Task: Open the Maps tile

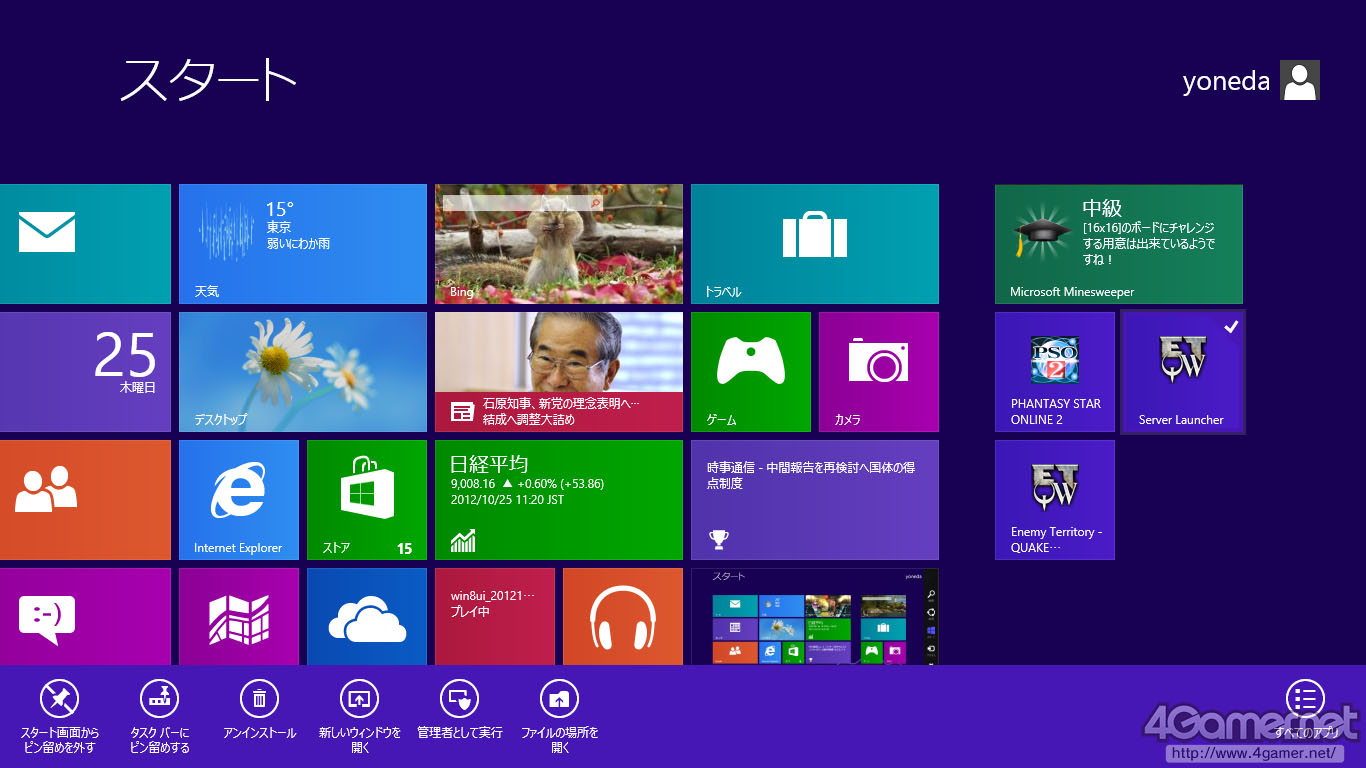Action: (239, 616)
